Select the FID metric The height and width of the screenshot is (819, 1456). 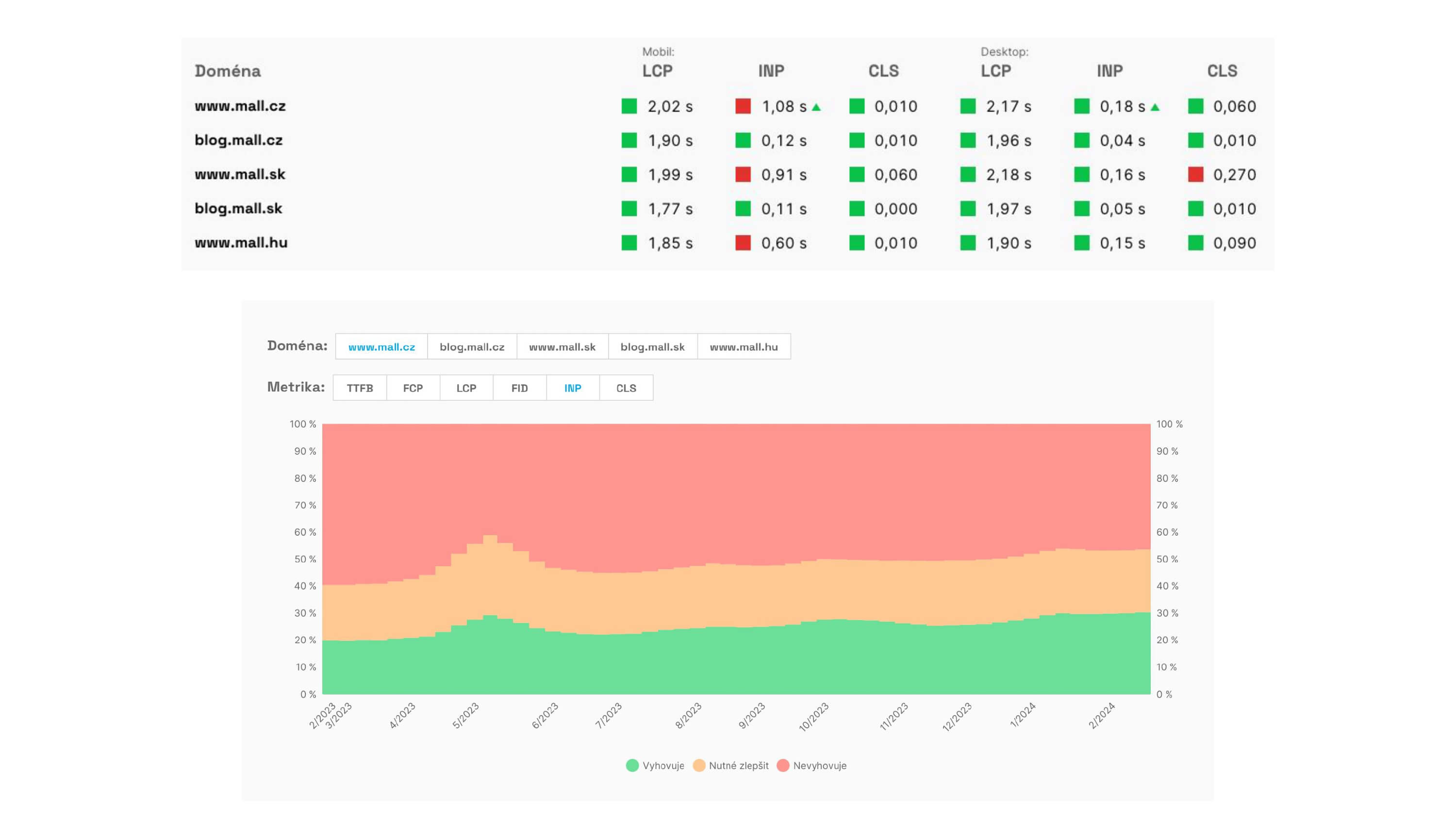(519, 388)
